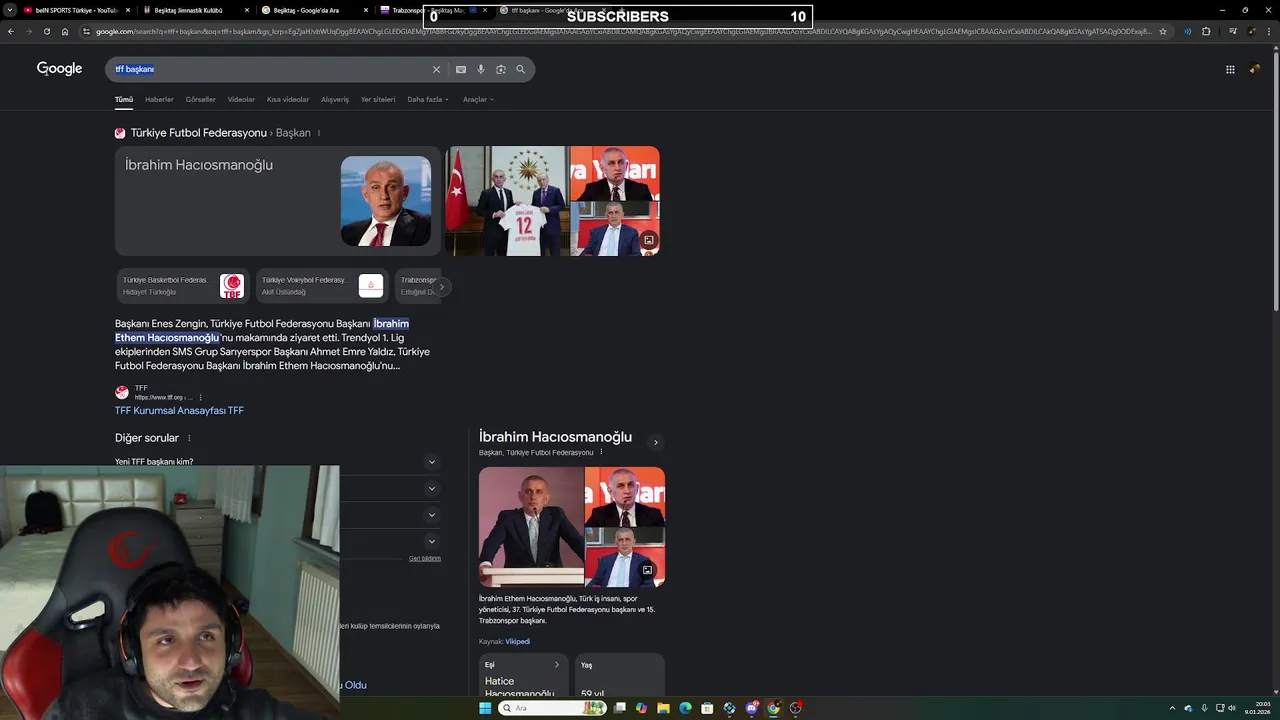
Task: Open photo of the number 12 jersey
Action: point(506,201)
